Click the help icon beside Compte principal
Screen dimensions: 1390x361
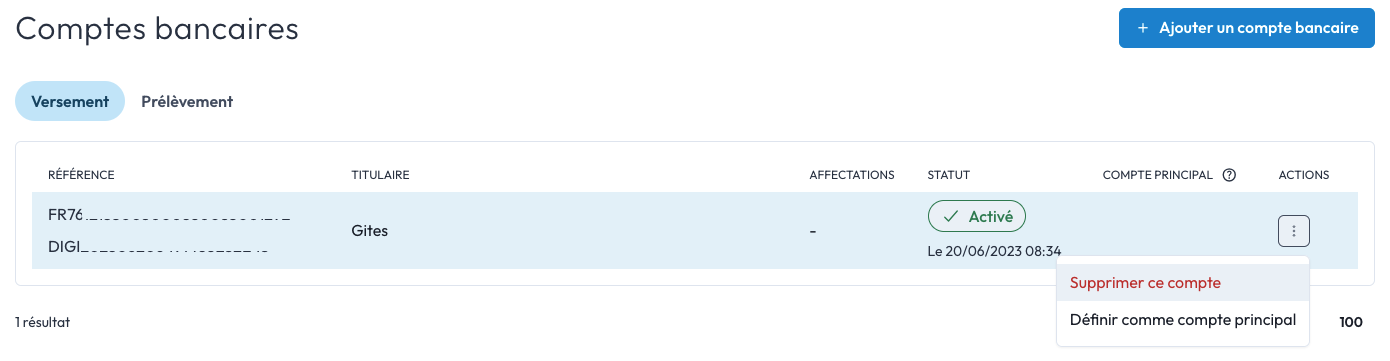click(1229, 175)
